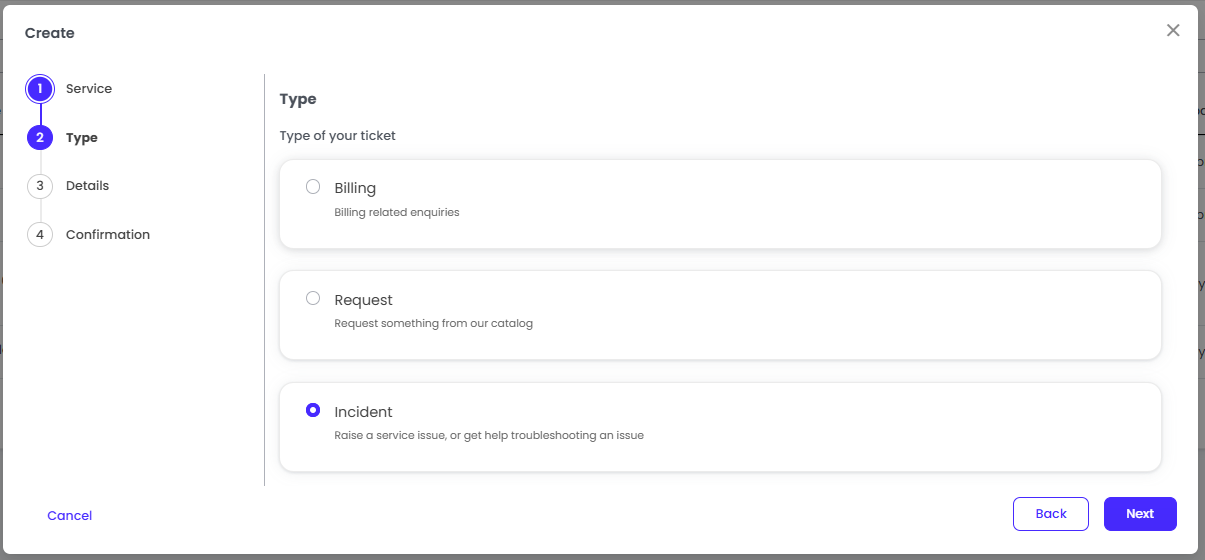Click the Cancel link

point(69,516)
